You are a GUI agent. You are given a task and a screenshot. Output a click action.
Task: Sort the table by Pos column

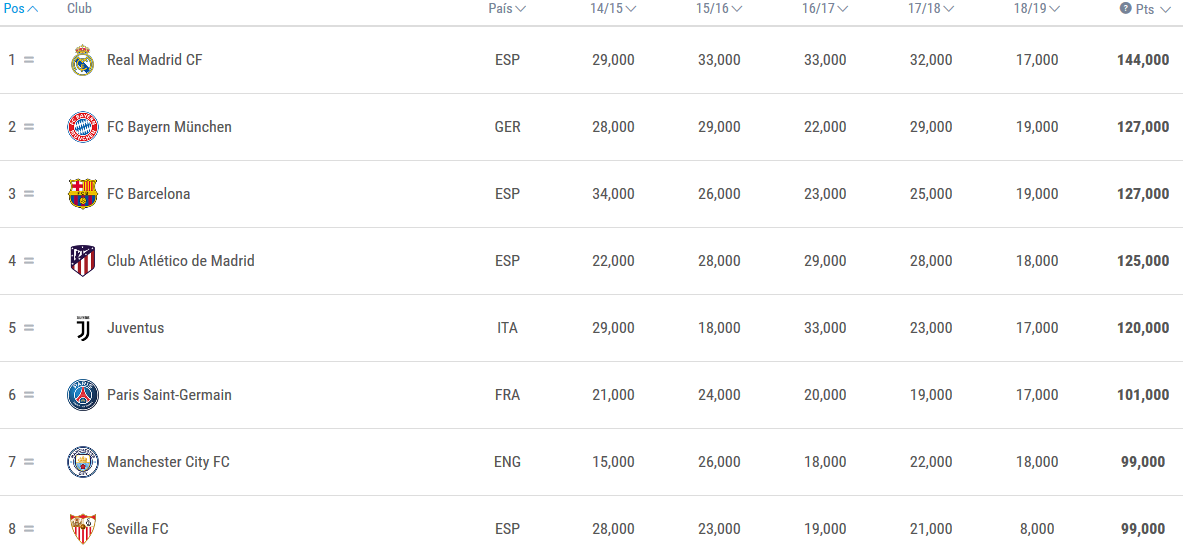coord(21,9)
